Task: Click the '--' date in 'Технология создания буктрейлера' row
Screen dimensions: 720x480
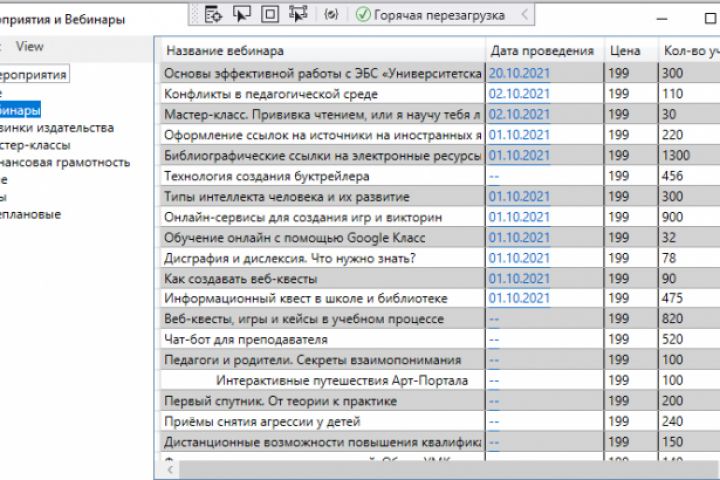Action: point(494,176)
